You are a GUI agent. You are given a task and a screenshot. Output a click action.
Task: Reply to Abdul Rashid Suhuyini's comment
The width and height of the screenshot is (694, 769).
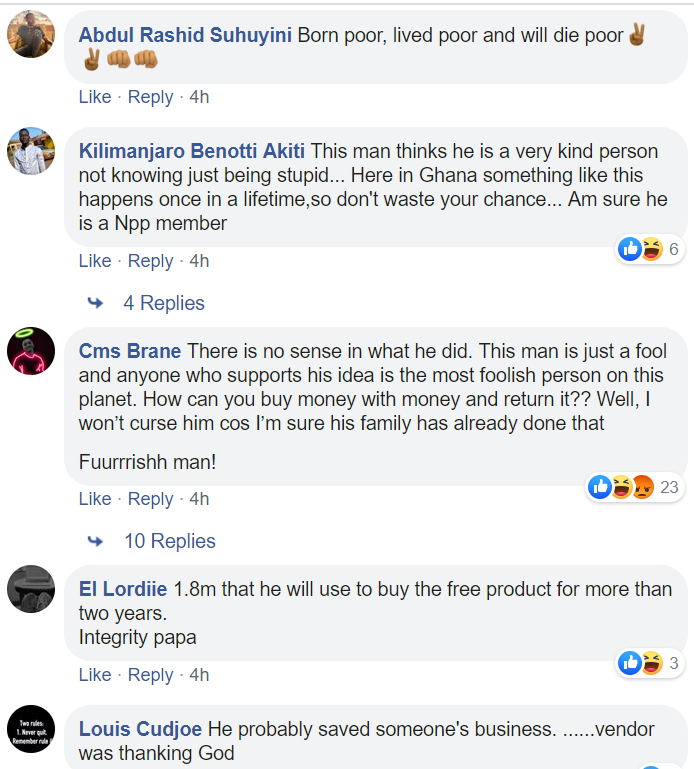click(151, 97)
